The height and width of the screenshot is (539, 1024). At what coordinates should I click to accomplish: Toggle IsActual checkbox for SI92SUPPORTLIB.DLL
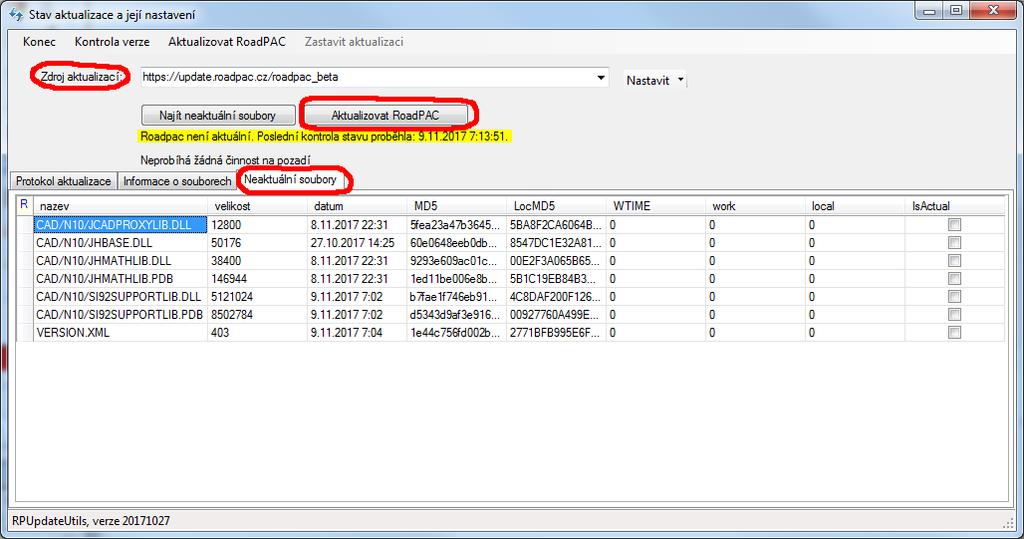(954, 297)
